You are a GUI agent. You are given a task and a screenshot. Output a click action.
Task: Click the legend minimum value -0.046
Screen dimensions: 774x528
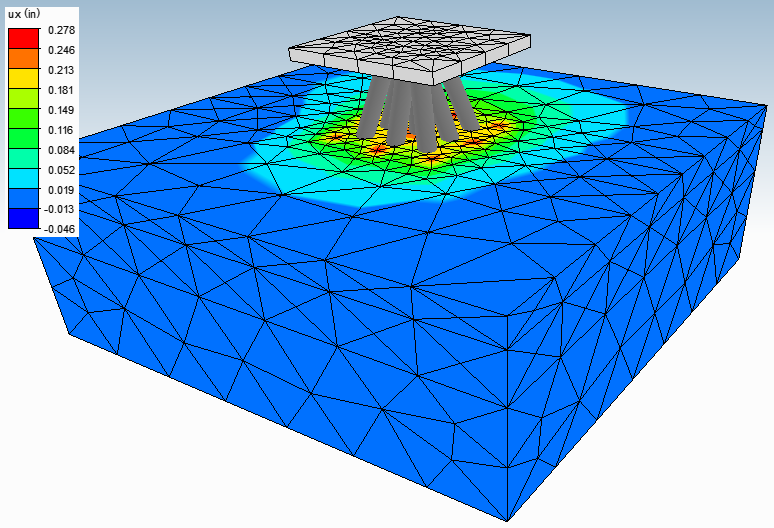click(60, 229)
